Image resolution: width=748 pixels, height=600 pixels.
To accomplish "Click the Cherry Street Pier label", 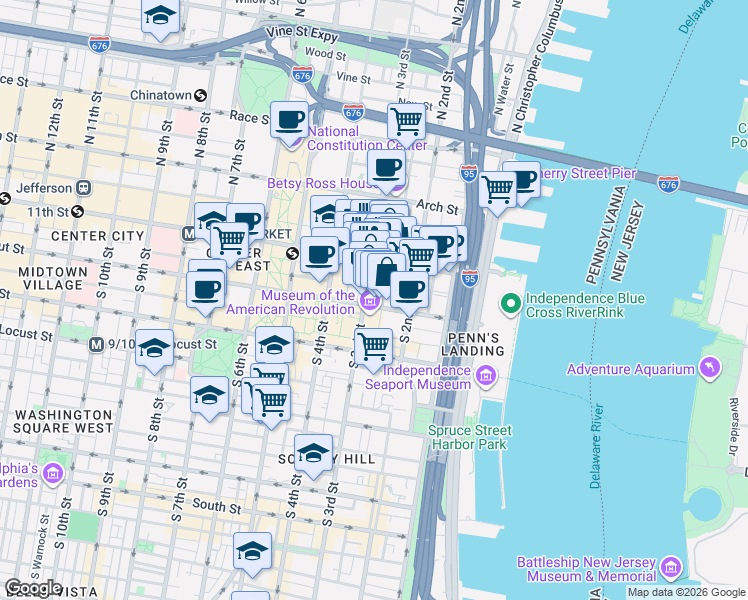I will [588, 174].
